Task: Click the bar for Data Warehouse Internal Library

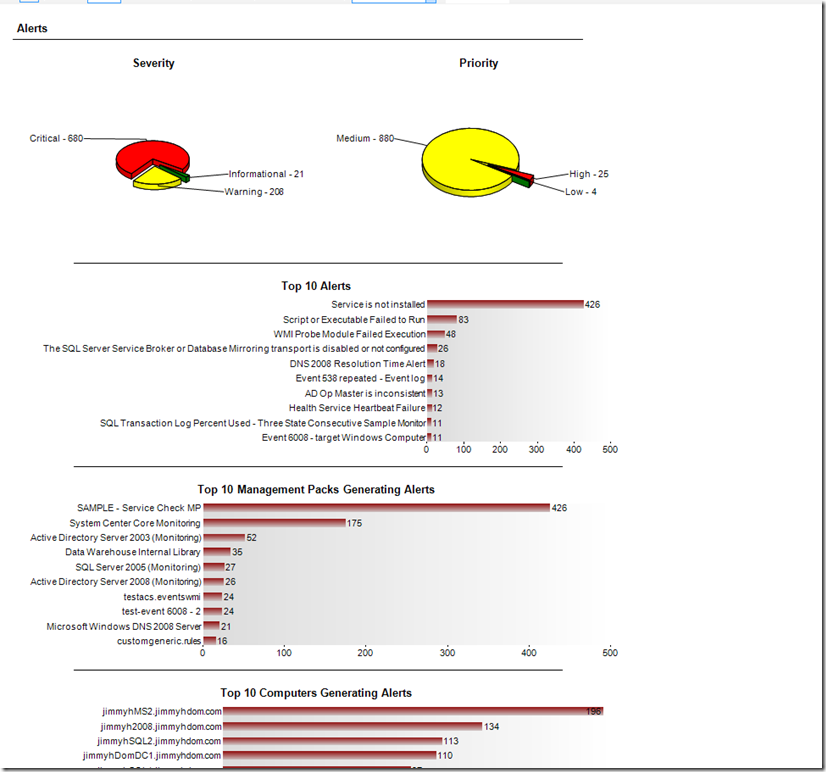Action: tap(217, 552)
